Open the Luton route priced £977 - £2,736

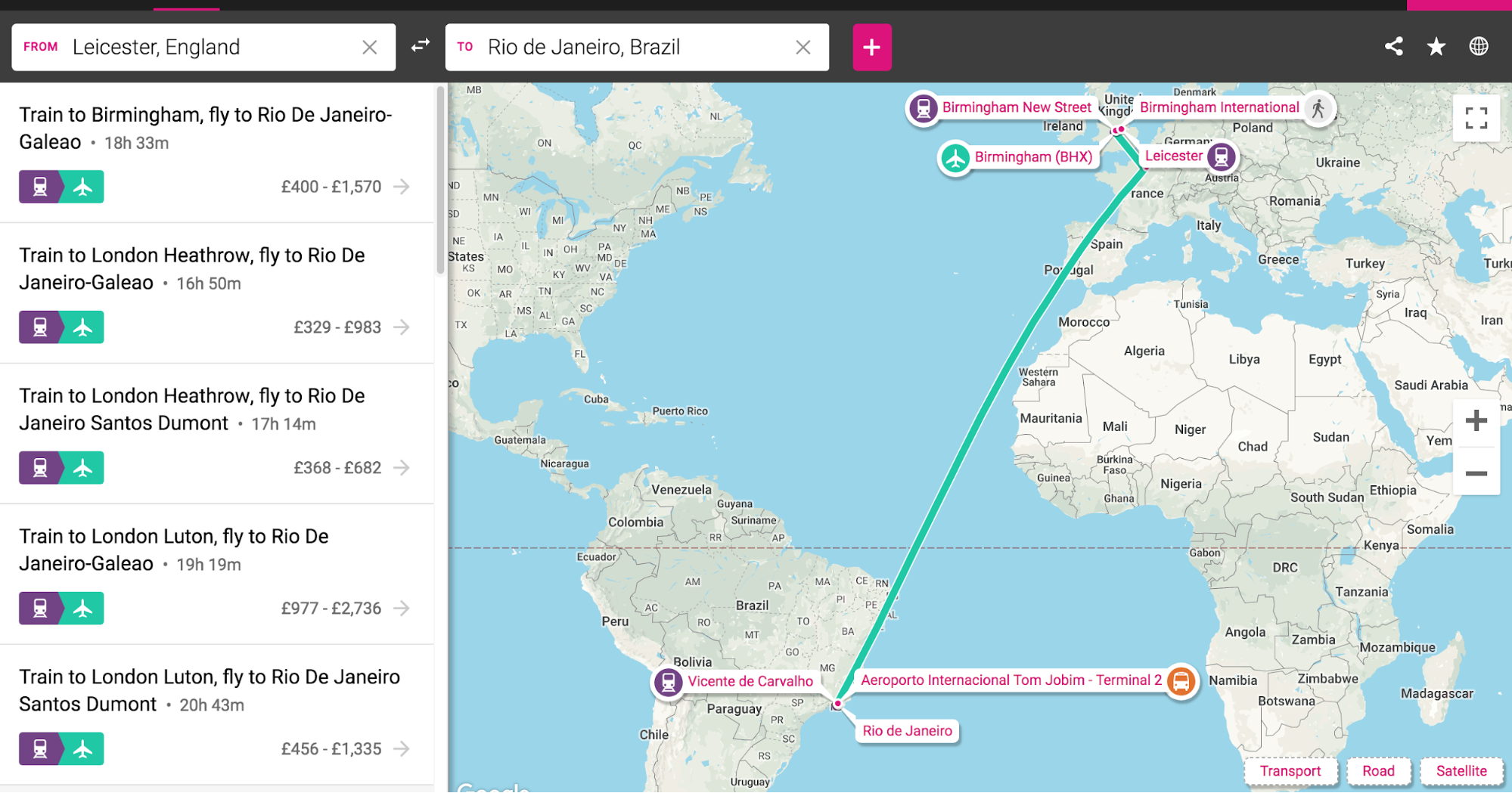(x=217, y=575)
